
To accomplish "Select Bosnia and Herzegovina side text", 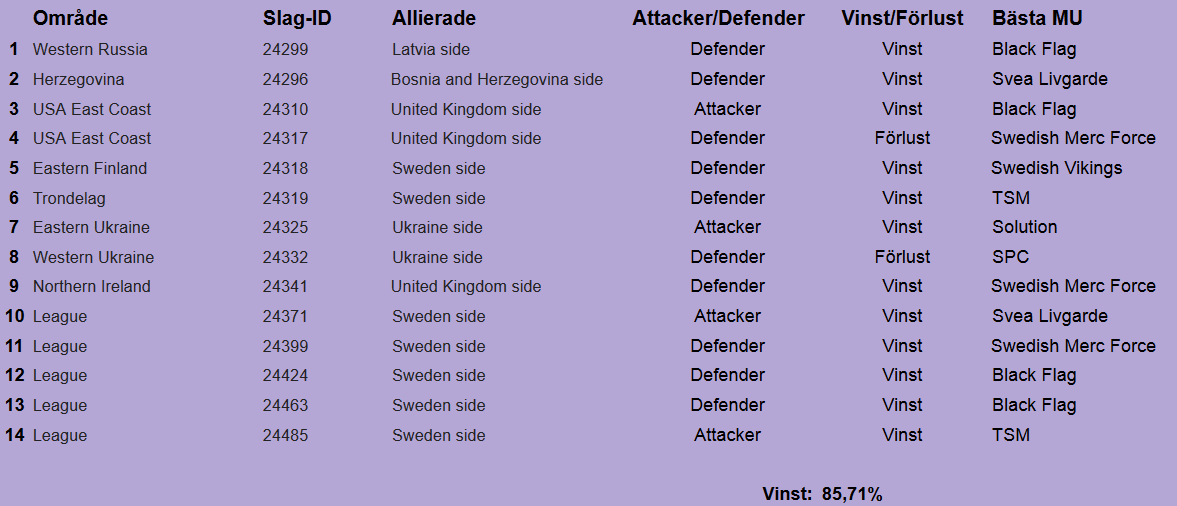I will pyautogui.click(x=497, y=79).
